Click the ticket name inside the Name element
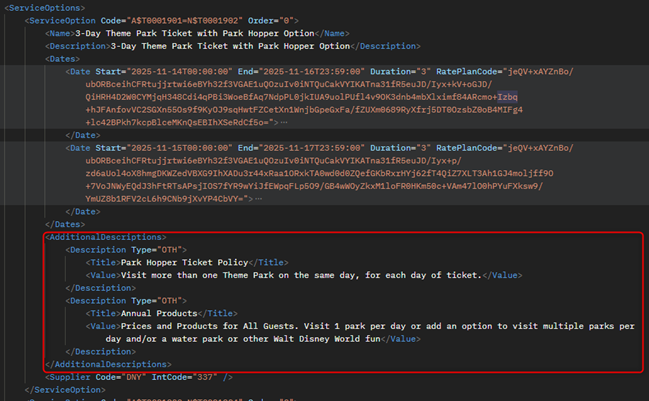Viewport: 649px width, 401px height. [195, 34]
